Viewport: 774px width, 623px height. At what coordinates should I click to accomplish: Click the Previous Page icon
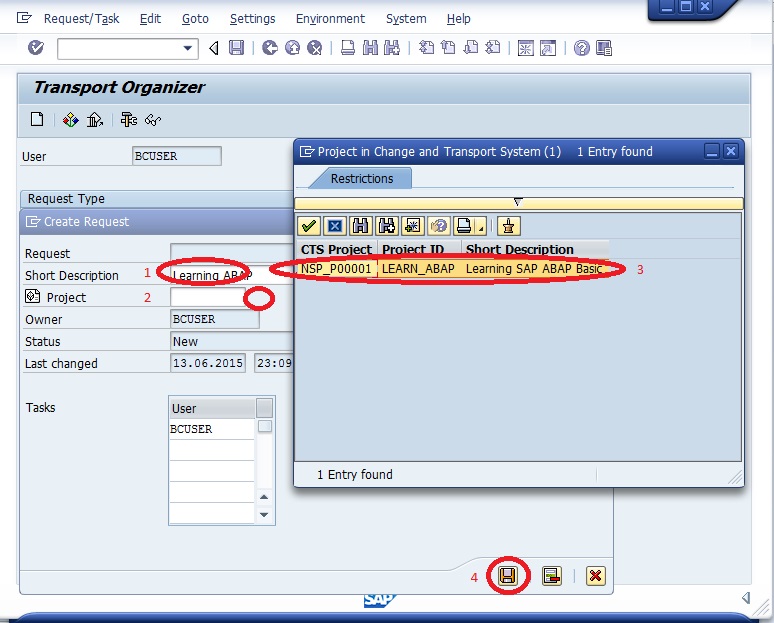pos(448,48)
